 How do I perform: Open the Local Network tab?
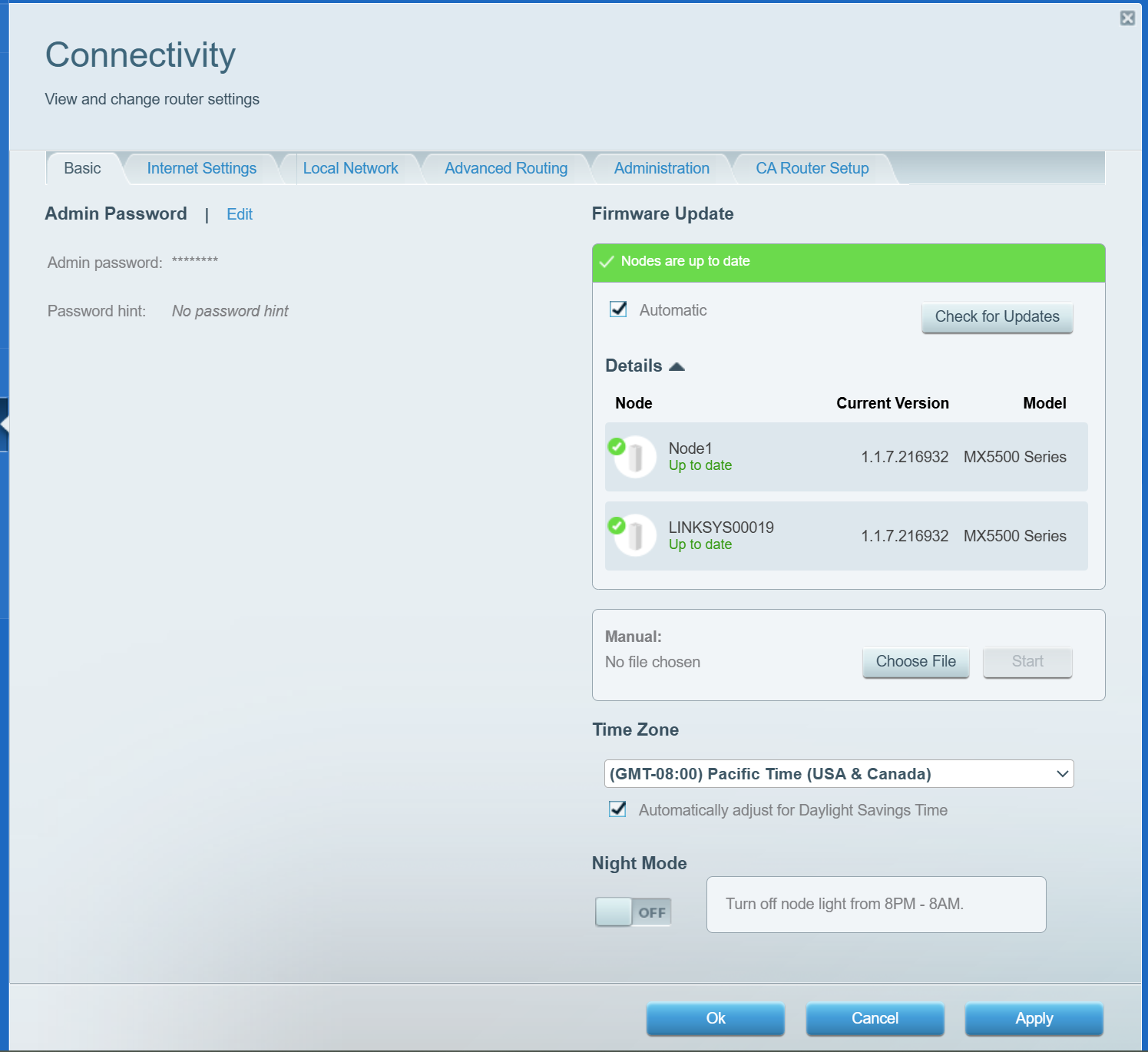pos(350,168)
